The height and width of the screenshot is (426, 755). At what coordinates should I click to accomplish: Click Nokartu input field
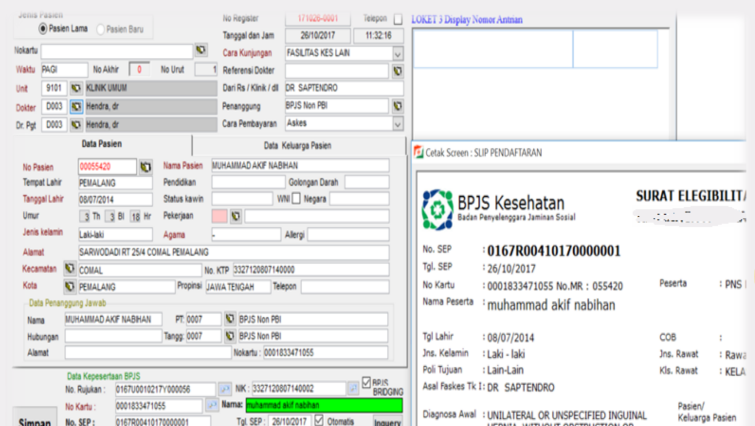pos(117,51)
